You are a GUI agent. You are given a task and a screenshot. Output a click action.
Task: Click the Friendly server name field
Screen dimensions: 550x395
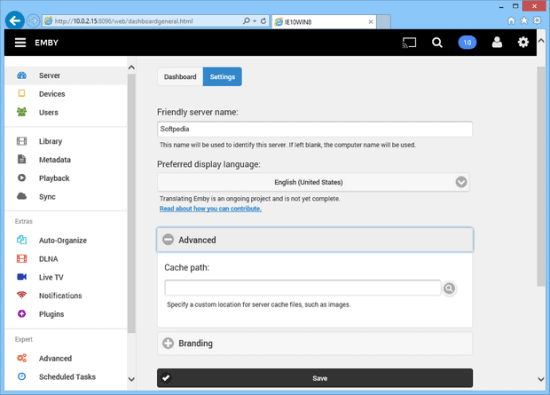tap(315, 129)
